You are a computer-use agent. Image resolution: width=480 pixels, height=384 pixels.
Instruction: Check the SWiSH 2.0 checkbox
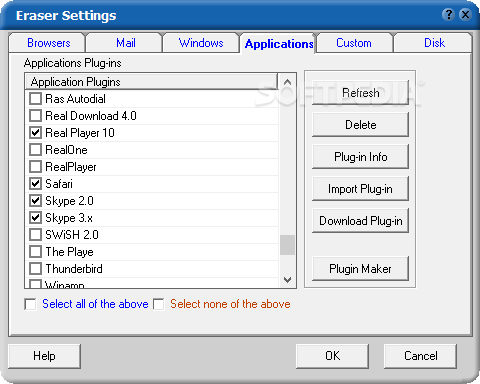click(35, 235)
